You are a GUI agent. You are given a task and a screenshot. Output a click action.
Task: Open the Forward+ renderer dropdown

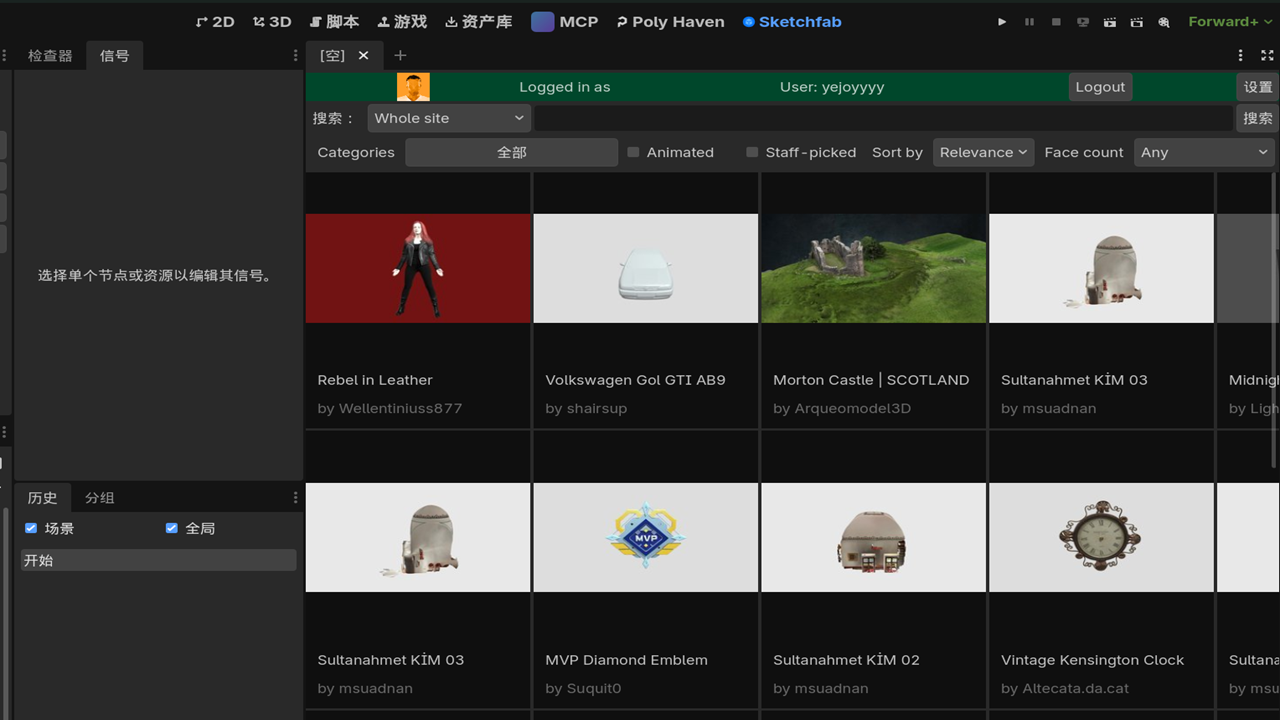click(1229, 22)
